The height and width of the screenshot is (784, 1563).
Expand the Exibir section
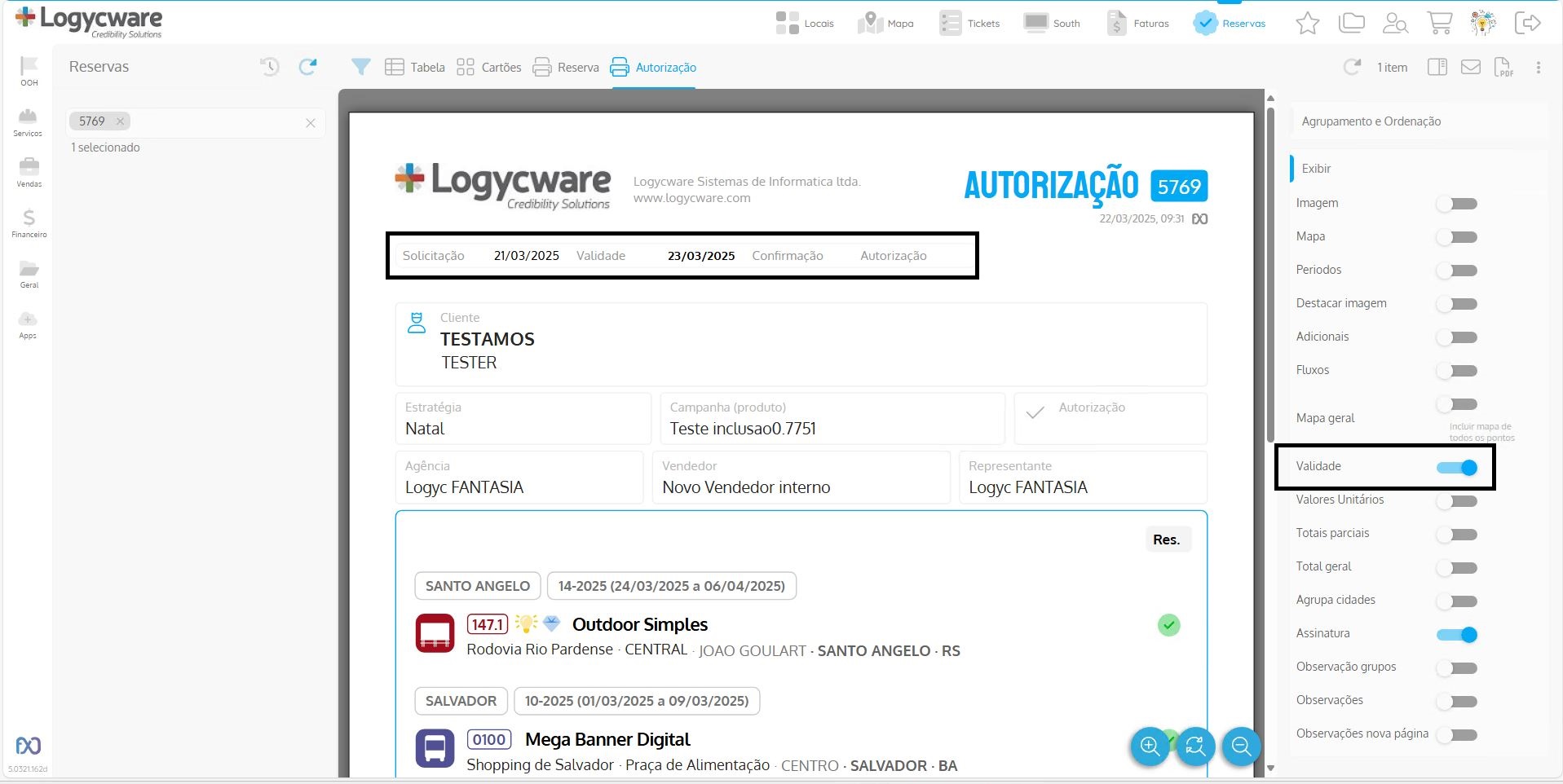click(x=1316, y=169)
